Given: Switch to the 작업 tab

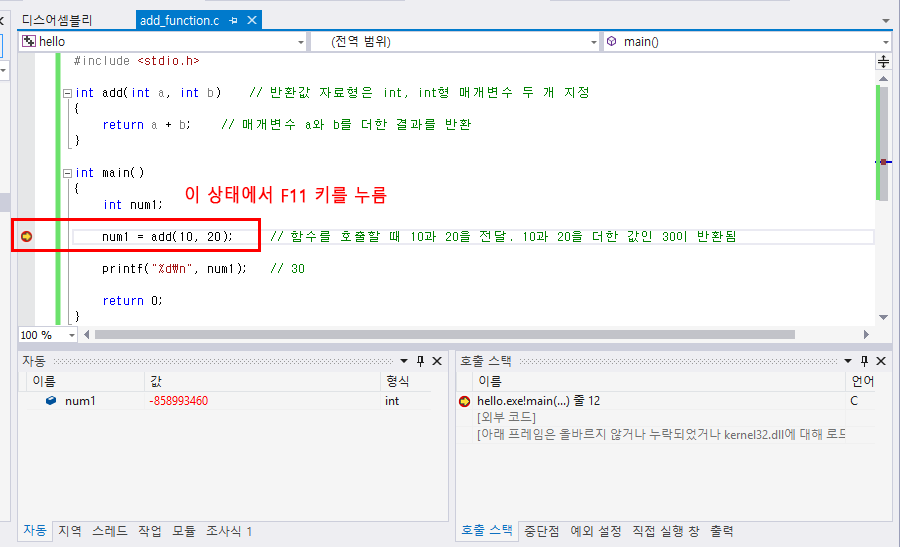Looking at the screenshot, I should (149, 531).
